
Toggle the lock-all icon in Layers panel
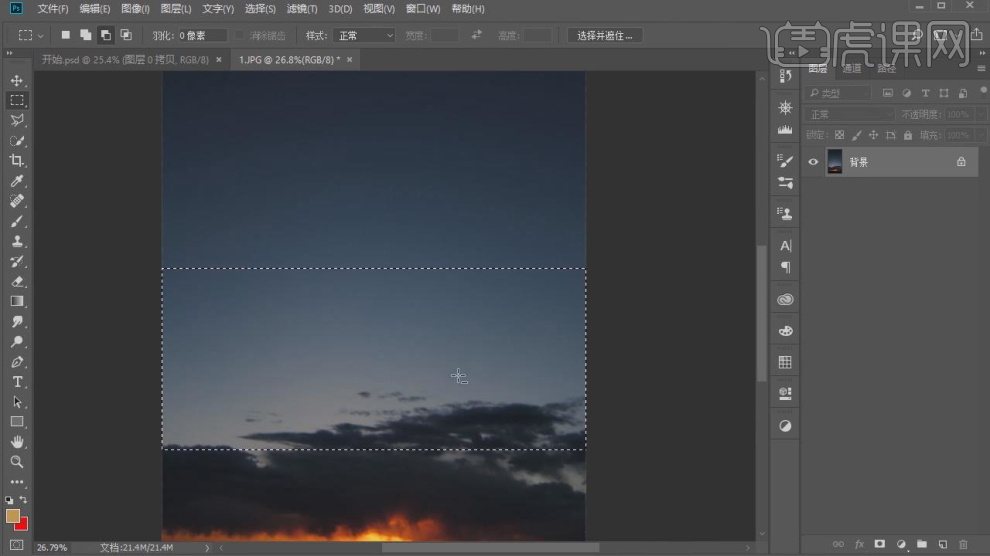[x=907, y=135]
